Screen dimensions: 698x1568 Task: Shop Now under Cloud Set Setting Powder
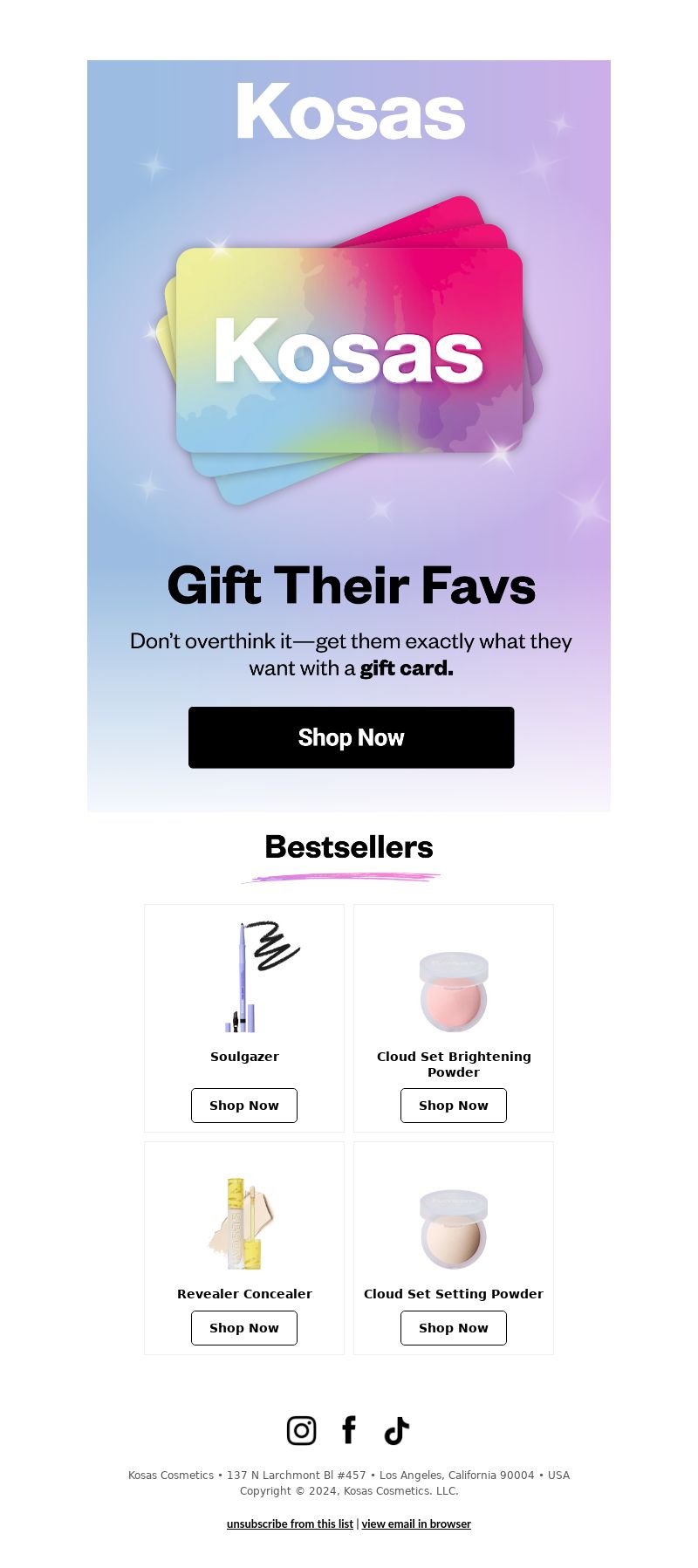[454, 1328]
